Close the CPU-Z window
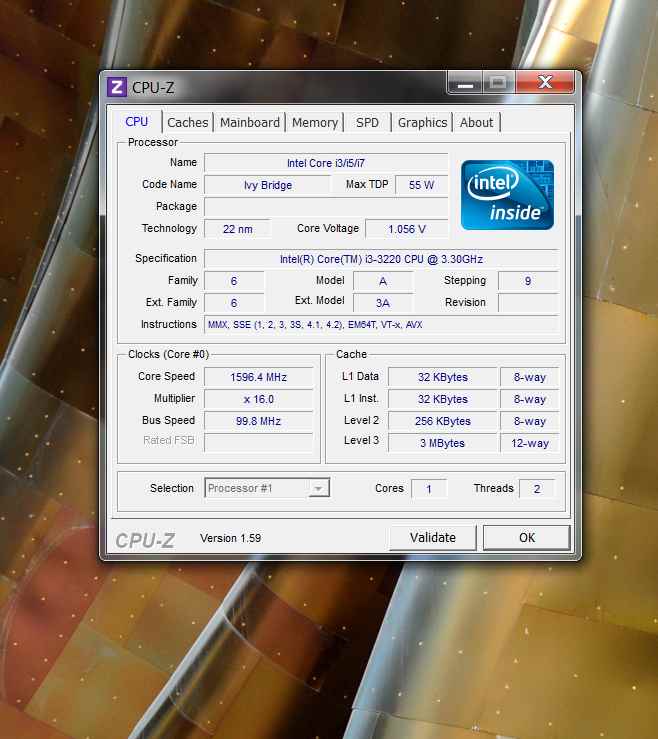Screen dimensions: 658x739 [x=545, y=82]
